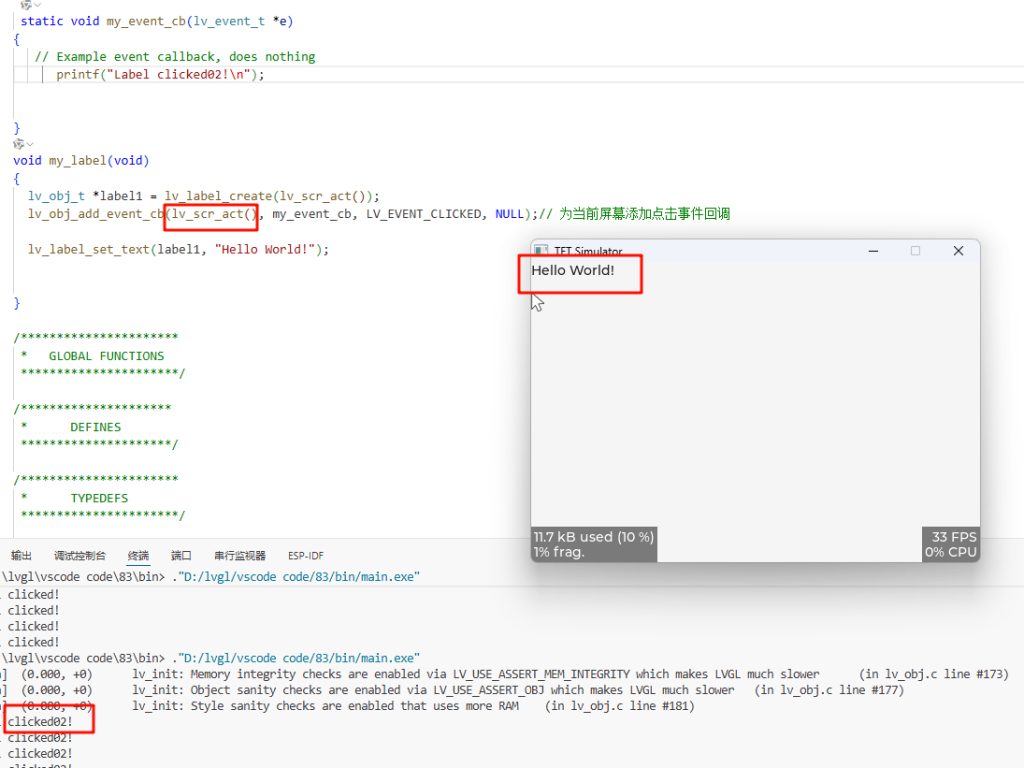The width and height of the screenshot is (1024, 768).
Task: Click the Hello World! label in simulator
Action: point(572,271)
